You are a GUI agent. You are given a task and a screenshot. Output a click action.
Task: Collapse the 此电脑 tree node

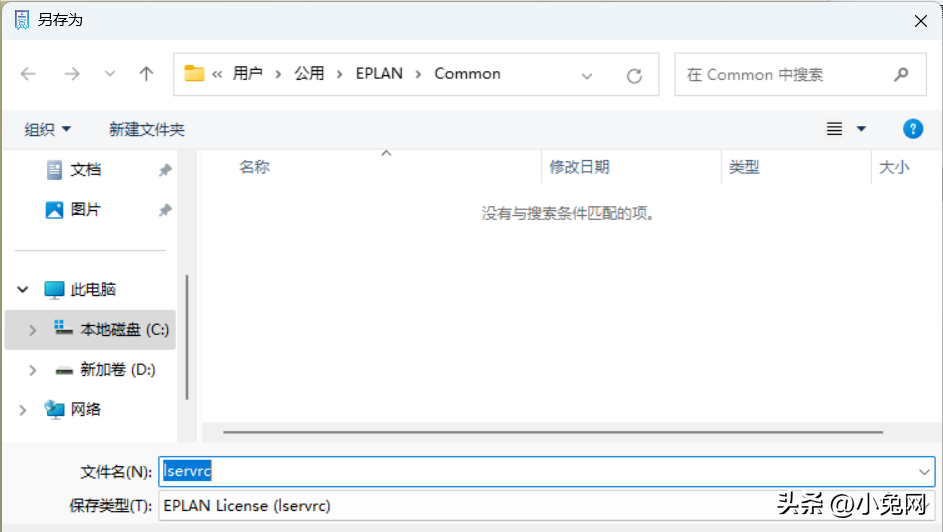coord(23,290)
